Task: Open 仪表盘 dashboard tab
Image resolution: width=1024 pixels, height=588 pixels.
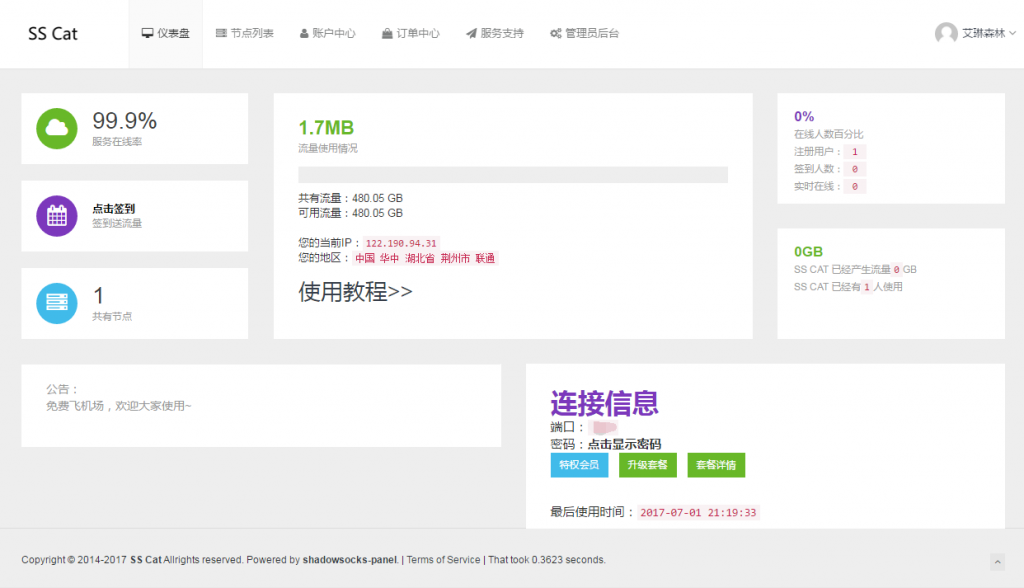Action: [166, 33]
